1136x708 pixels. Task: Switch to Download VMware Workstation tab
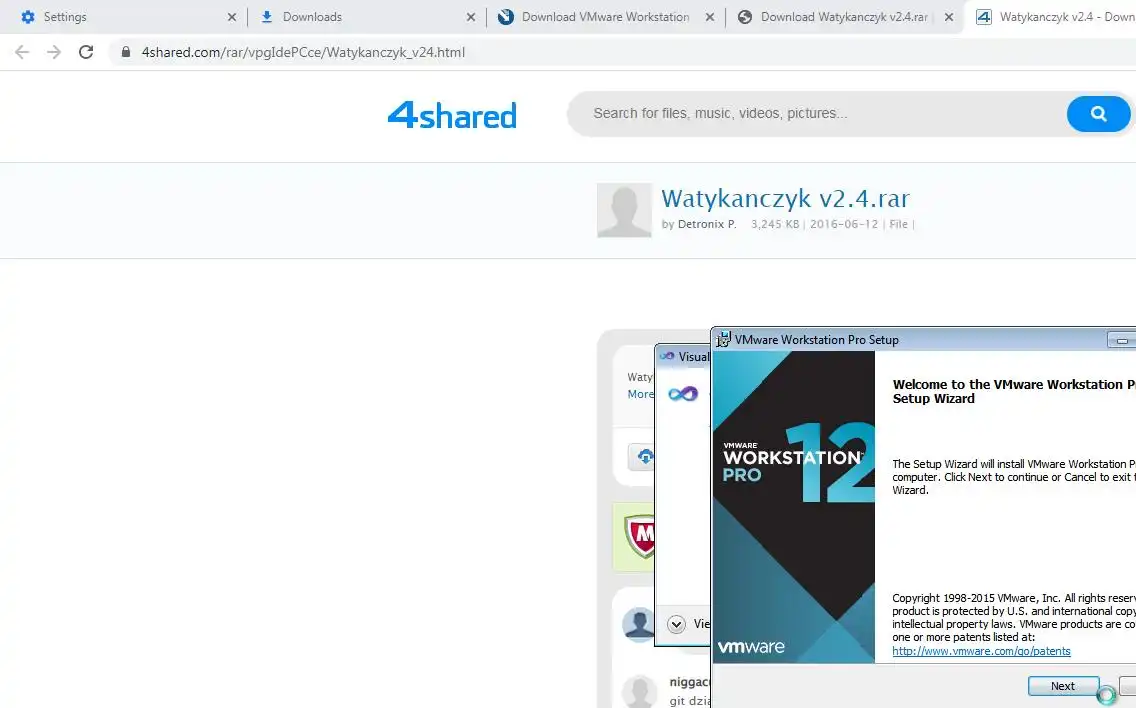point(605,17)
